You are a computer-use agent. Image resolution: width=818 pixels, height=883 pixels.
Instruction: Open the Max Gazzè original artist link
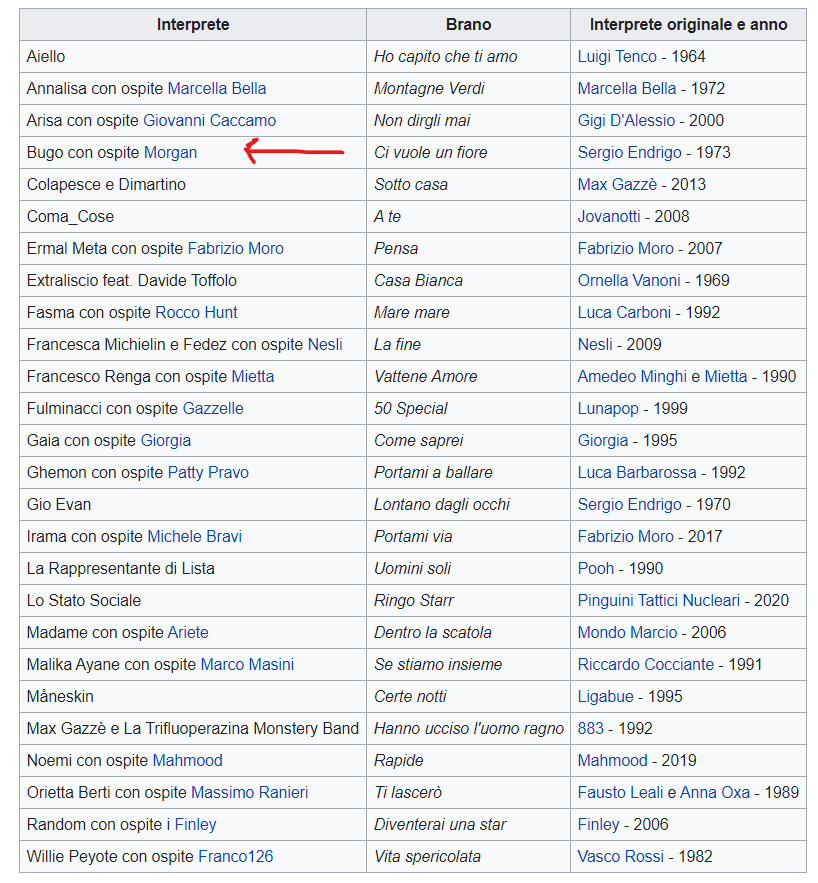[617, 185]
